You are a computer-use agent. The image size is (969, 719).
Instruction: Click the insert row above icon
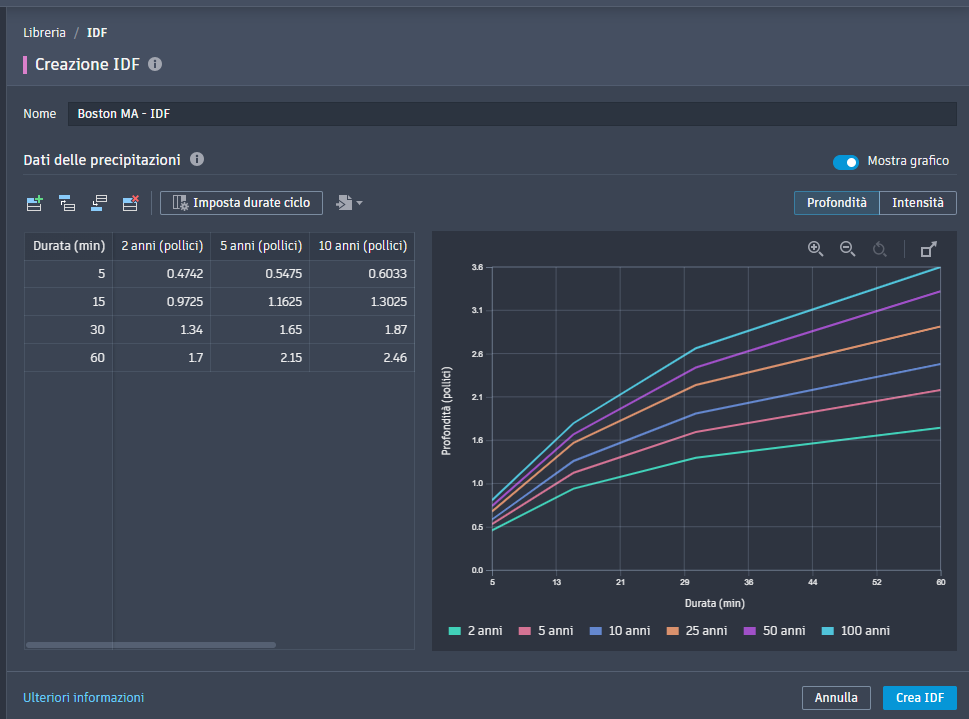tap(67, 203)
